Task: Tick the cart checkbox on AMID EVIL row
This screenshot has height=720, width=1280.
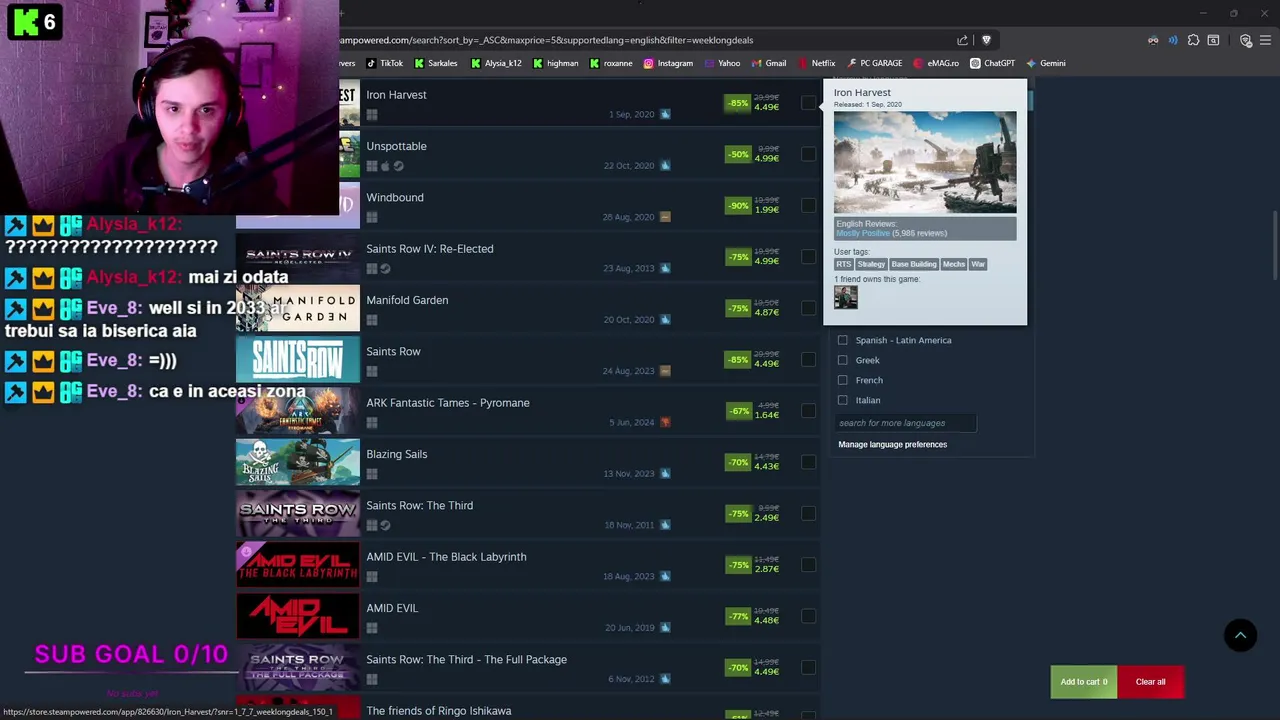Action: coord(808,616)
